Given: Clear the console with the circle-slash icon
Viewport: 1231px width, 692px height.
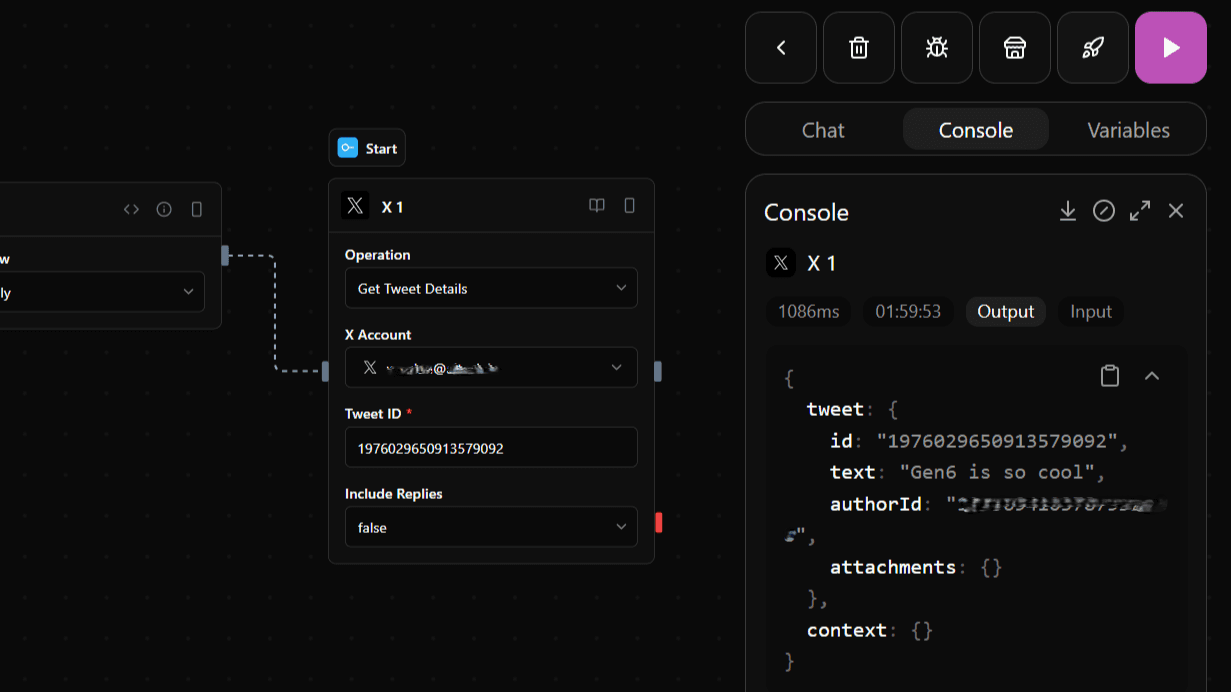Looking at the screenshot, I should point(1104,211).
